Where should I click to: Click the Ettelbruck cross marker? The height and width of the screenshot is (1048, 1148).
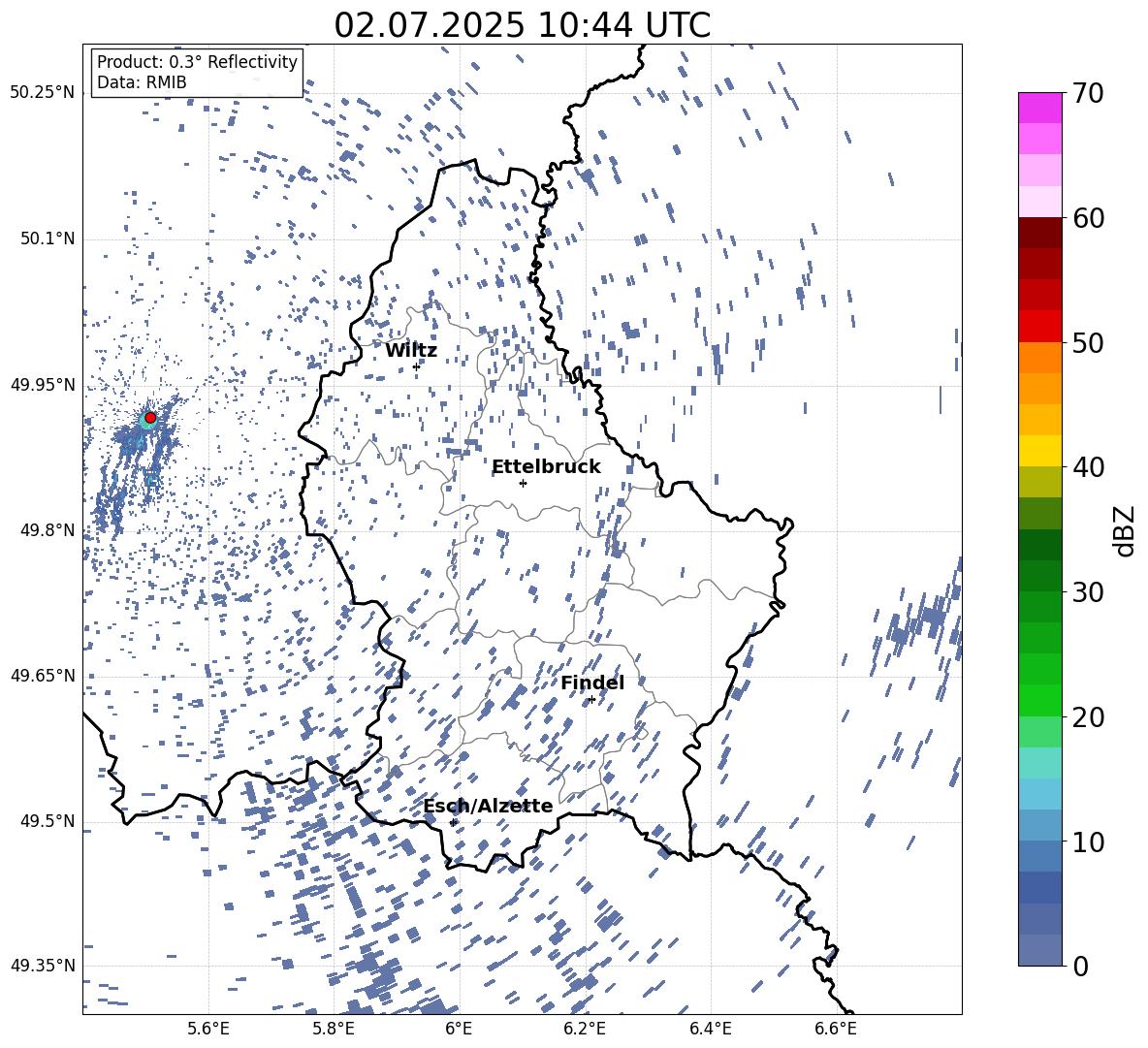523,483
